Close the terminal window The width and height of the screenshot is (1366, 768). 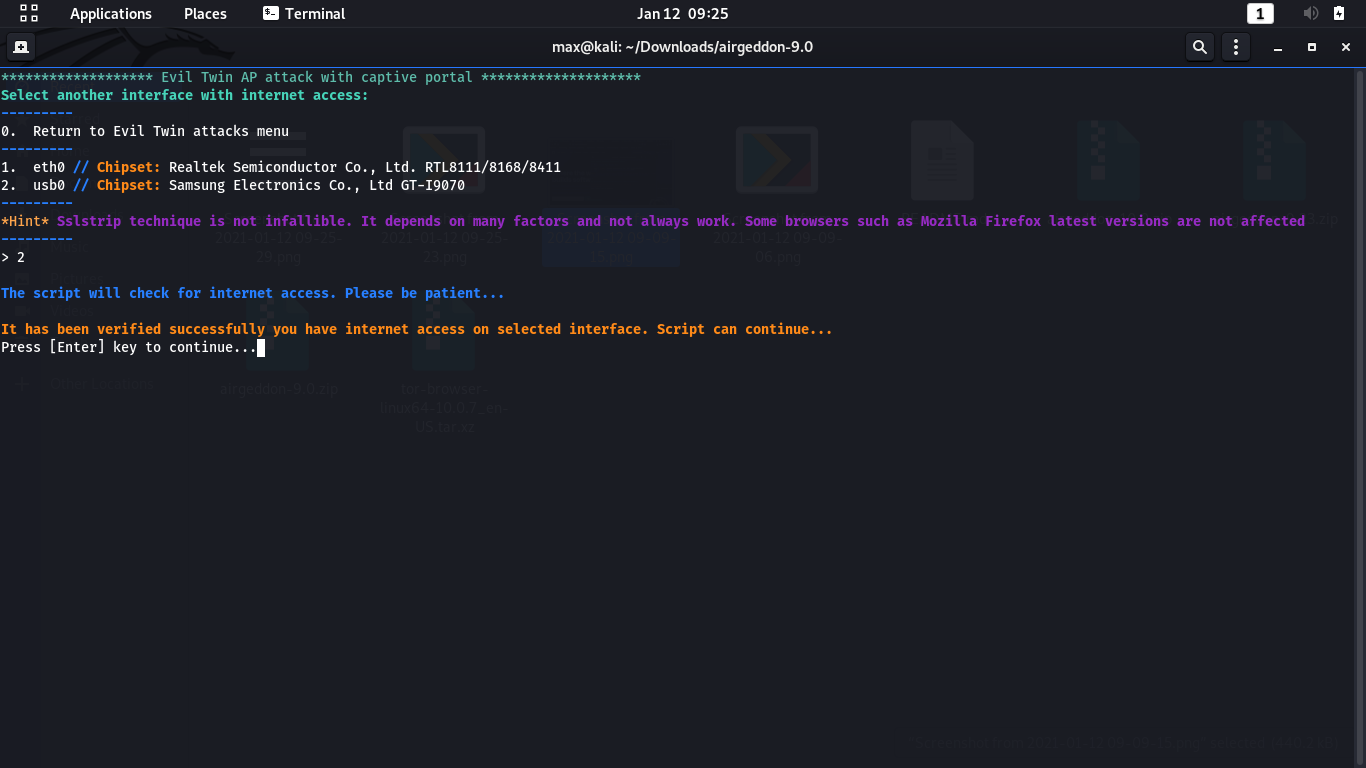(x=1346, y=47)
